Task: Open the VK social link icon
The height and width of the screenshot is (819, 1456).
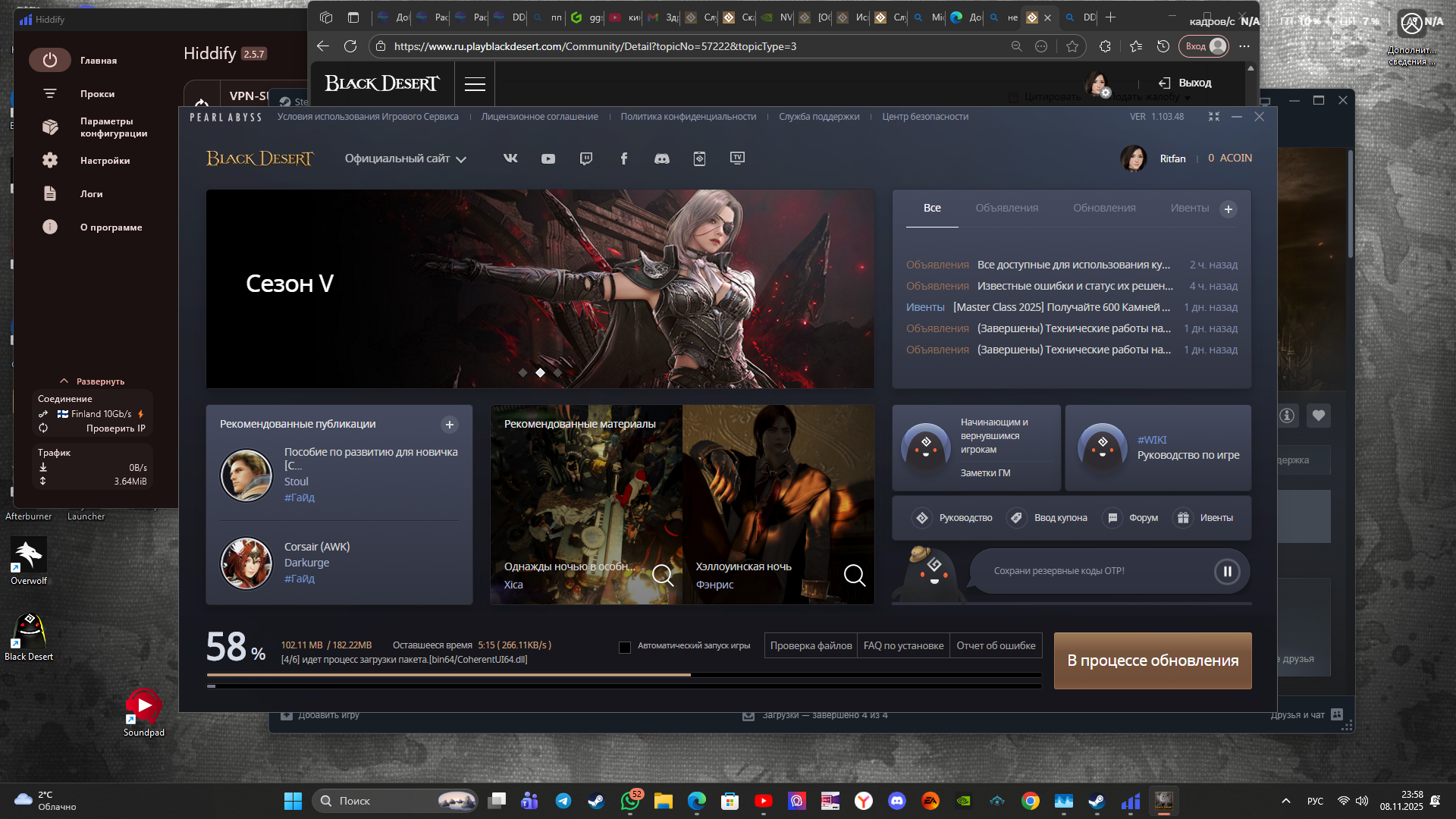Action: click(510, 158)
